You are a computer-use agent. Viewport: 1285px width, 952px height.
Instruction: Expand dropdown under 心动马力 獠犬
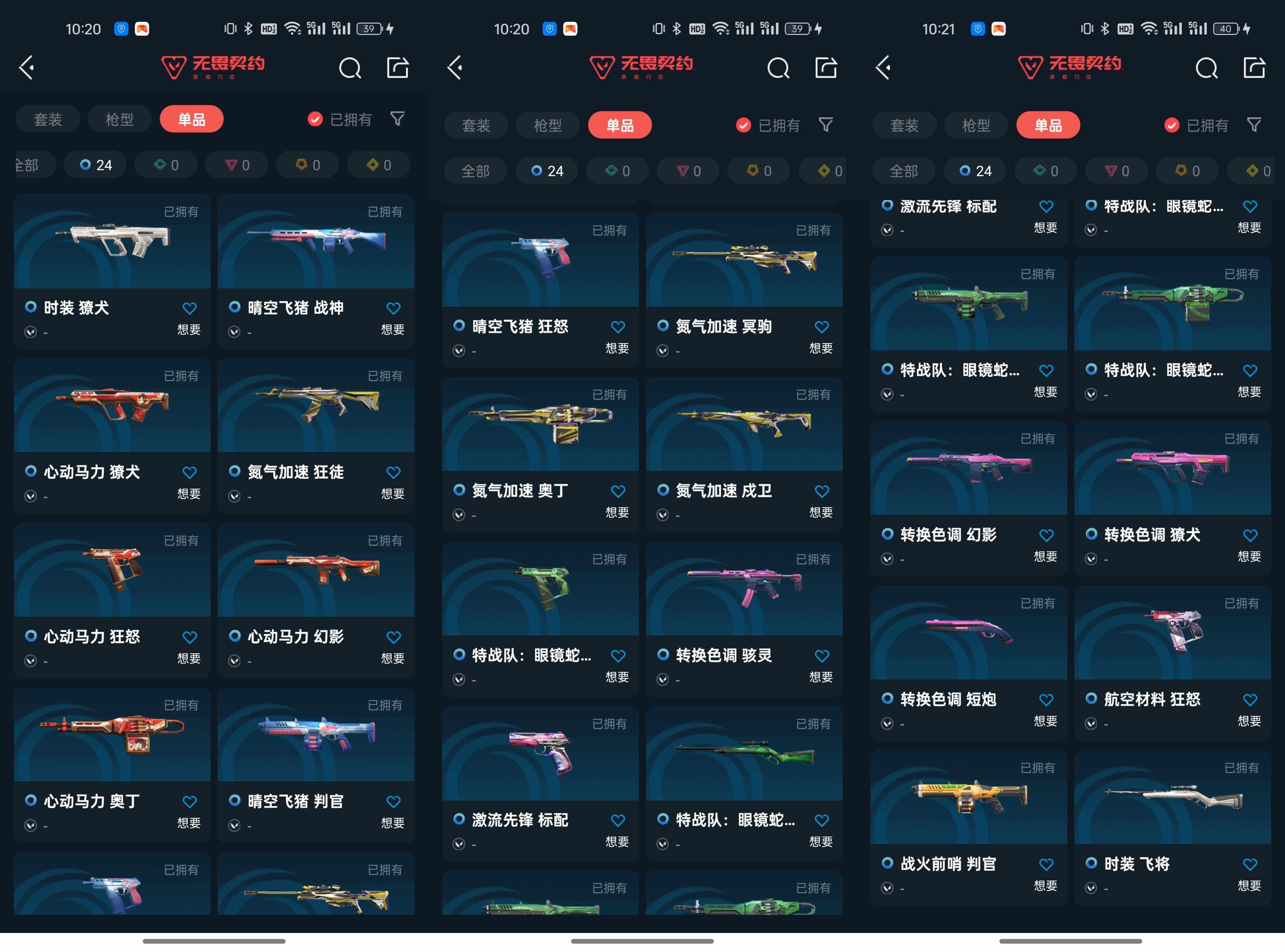coord(30,496)
